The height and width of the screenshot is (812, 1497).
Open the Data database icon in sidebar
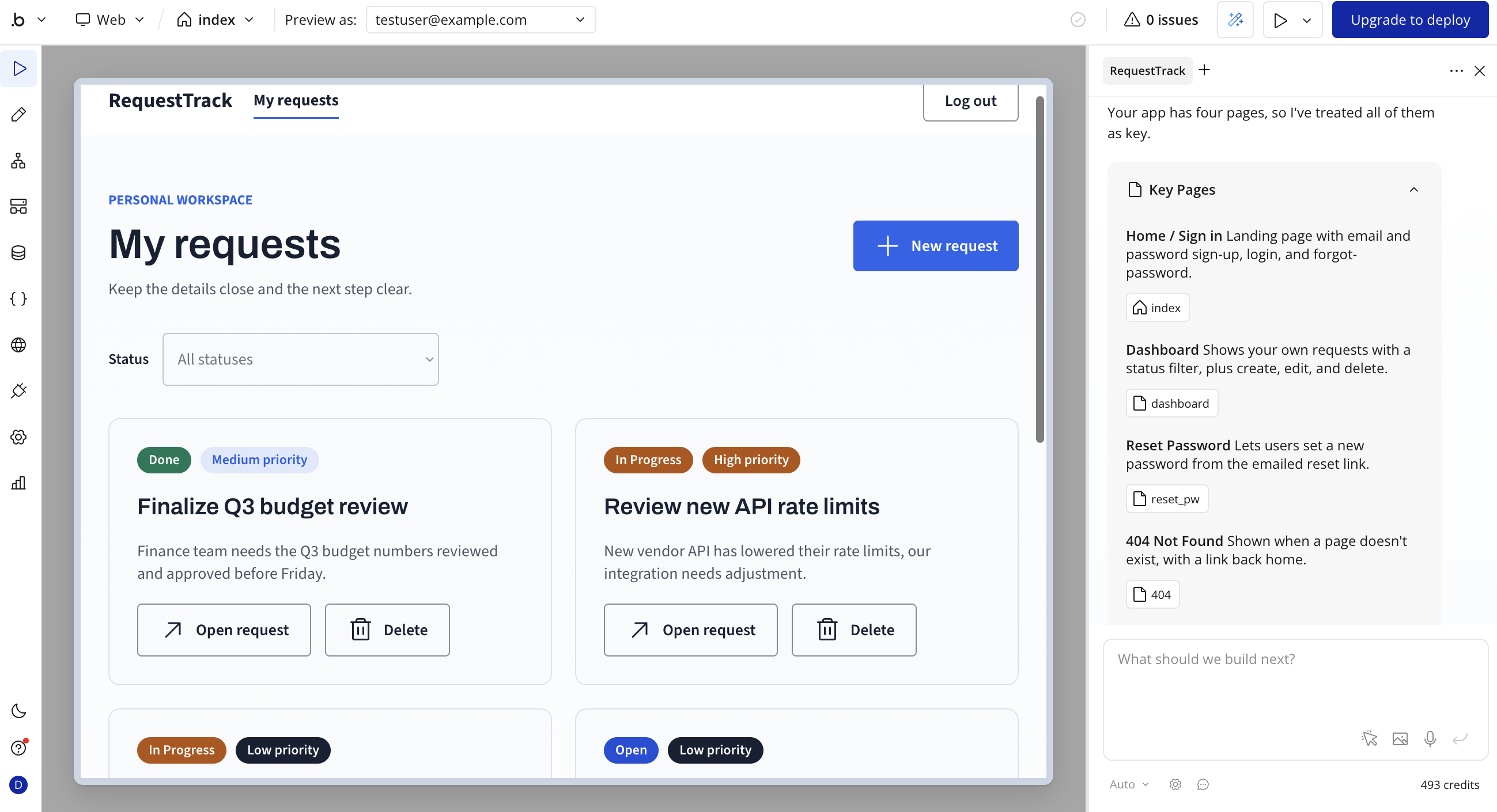point(18,253)
